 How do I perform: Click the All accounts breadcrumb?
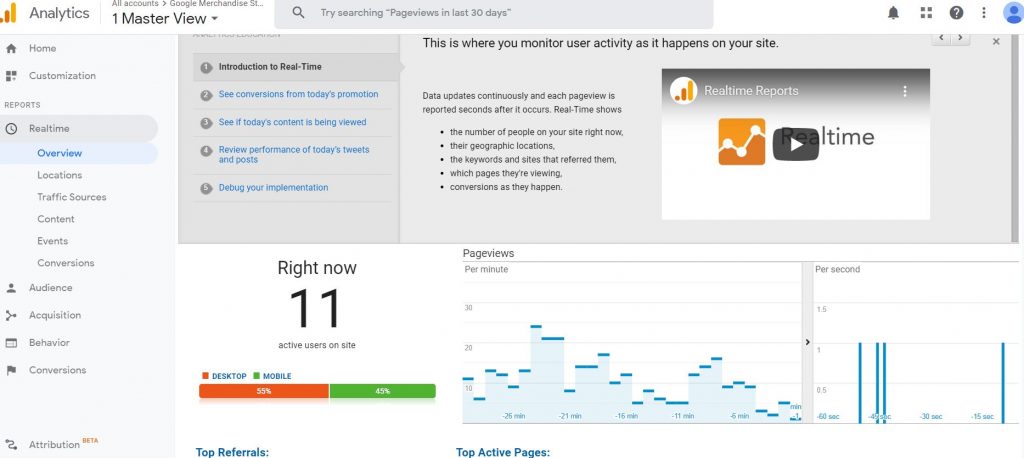(x=135, y=3)
